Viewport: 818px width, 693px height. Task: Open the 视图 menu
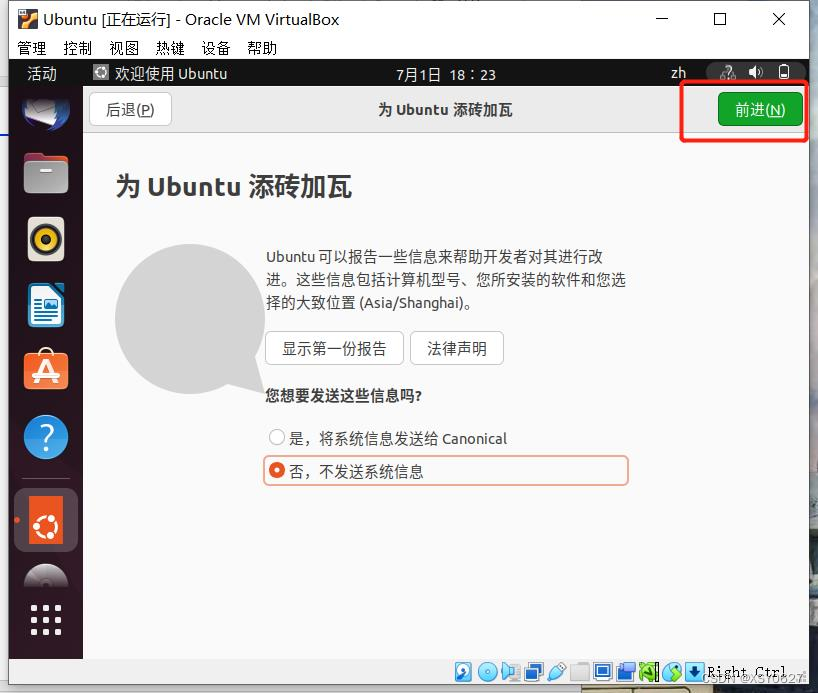[124, 48]
